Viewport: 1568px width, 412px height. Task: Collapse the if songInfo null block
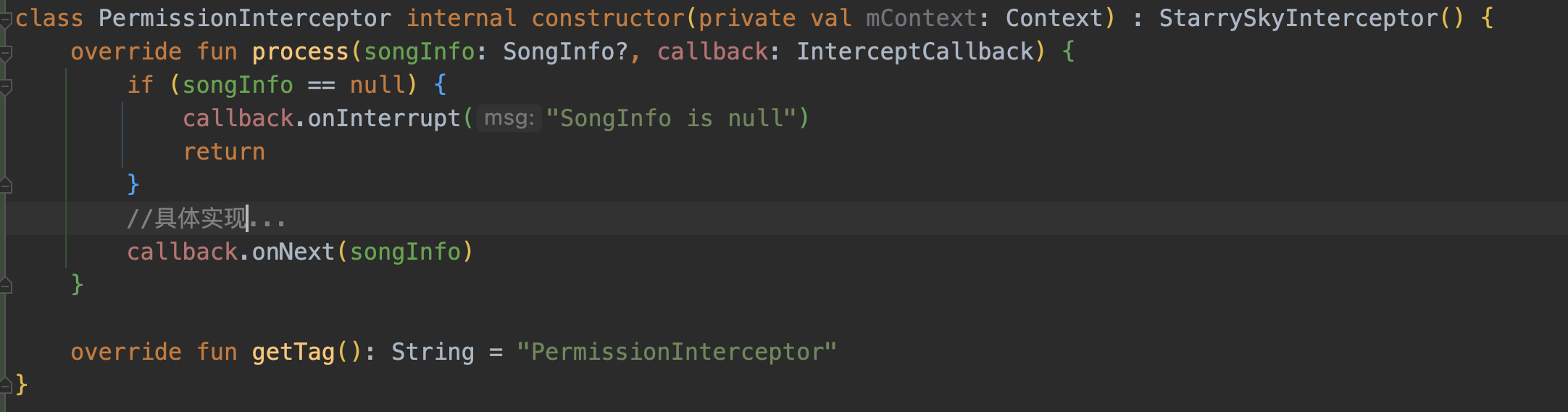(5, 87)
